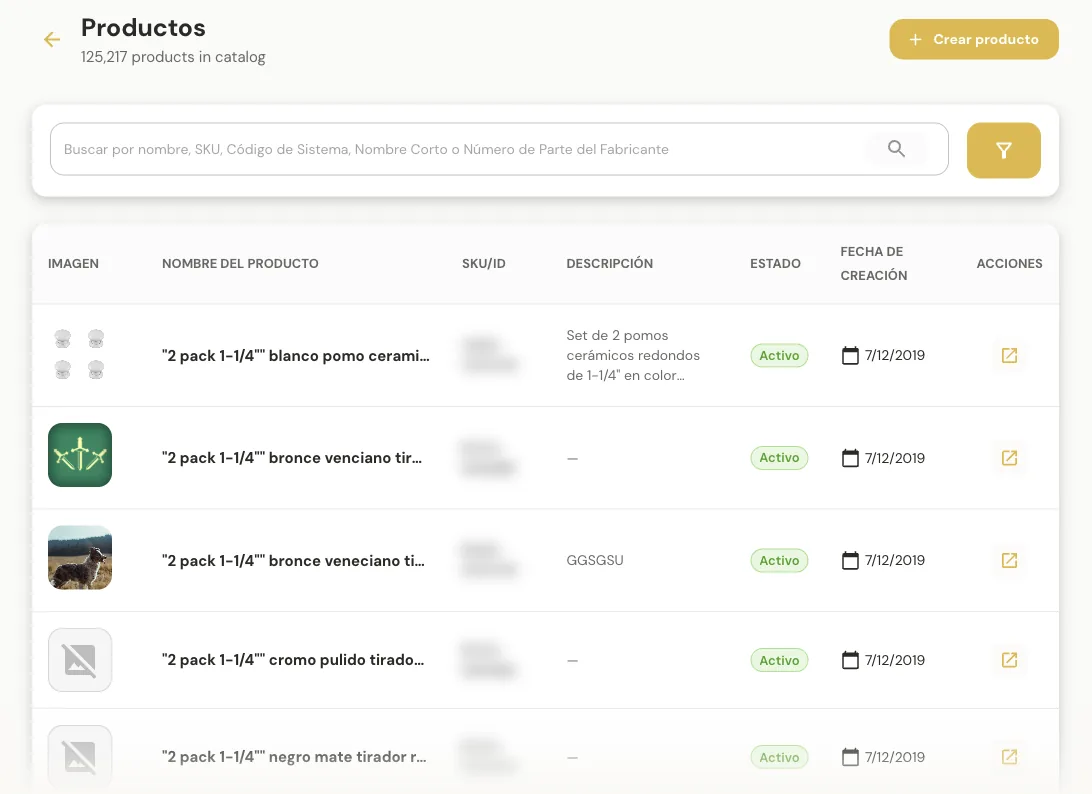Click calendar icon in negro mate row
The height and width of the screenshot is (794, 1092).
pos(850,756)
